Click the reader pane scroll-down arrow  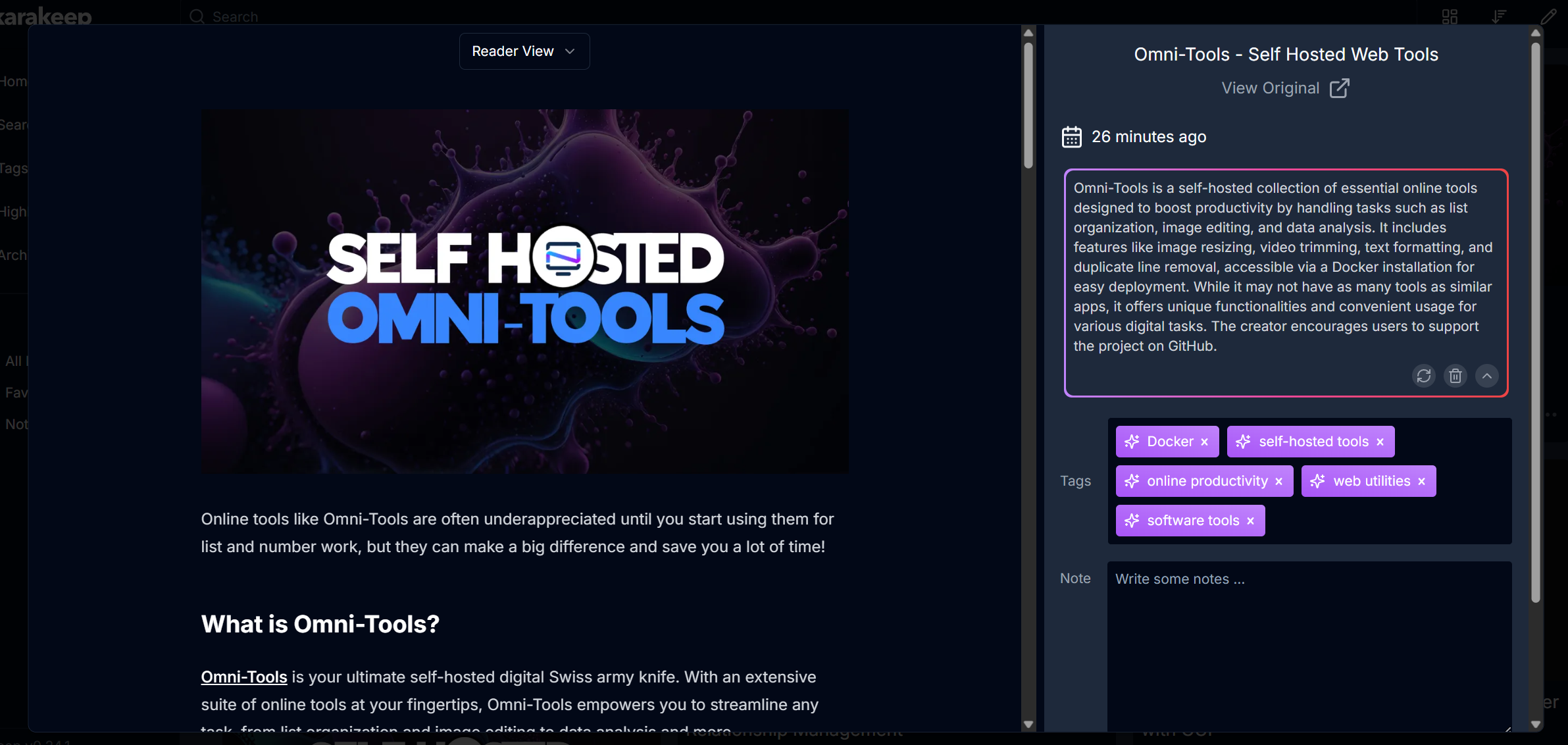1028,724
